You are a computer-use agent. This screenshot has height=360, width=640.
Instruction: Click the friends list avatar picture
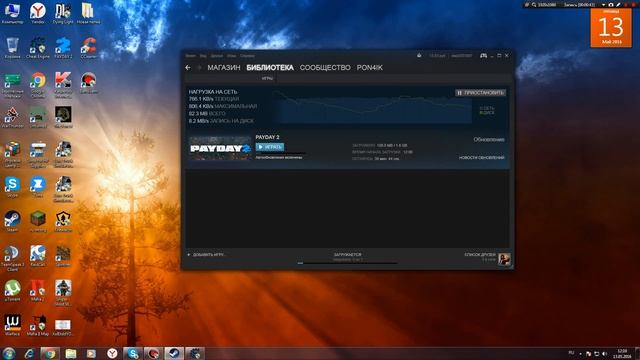click(x=504, y=259)
